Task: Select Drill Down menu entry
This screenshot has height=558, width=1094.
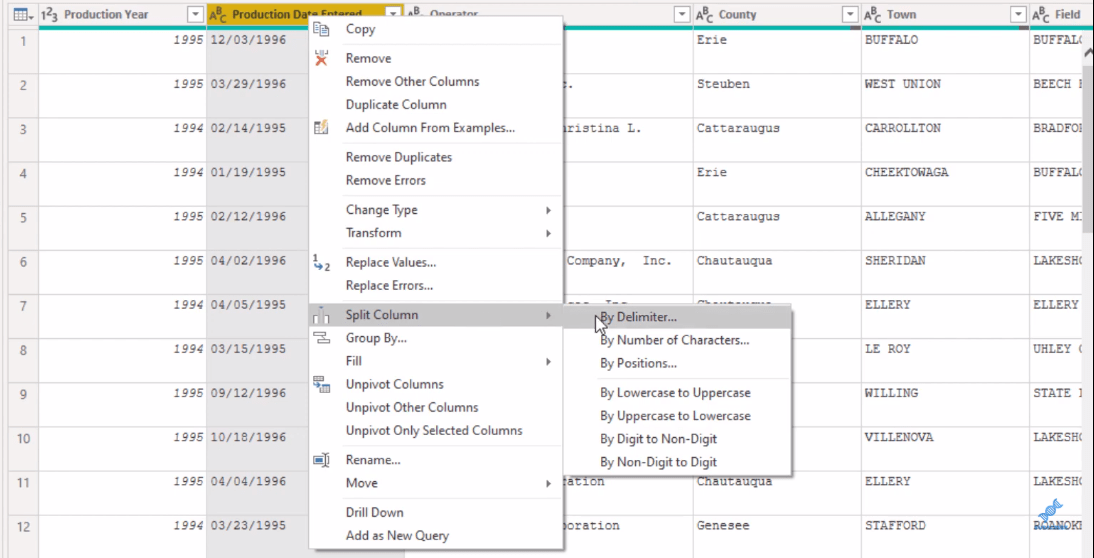Action: (437, 512)
